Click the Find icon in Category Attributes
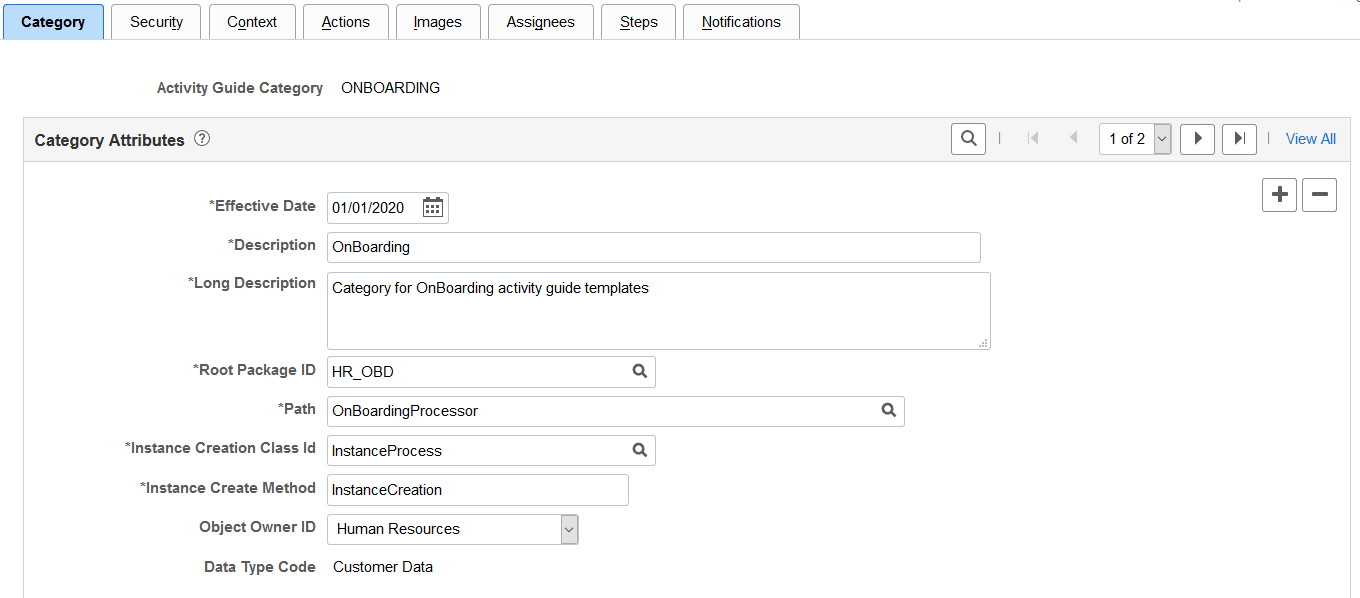Viewport: 1360px width, 598px height. (x=967, y=138)
